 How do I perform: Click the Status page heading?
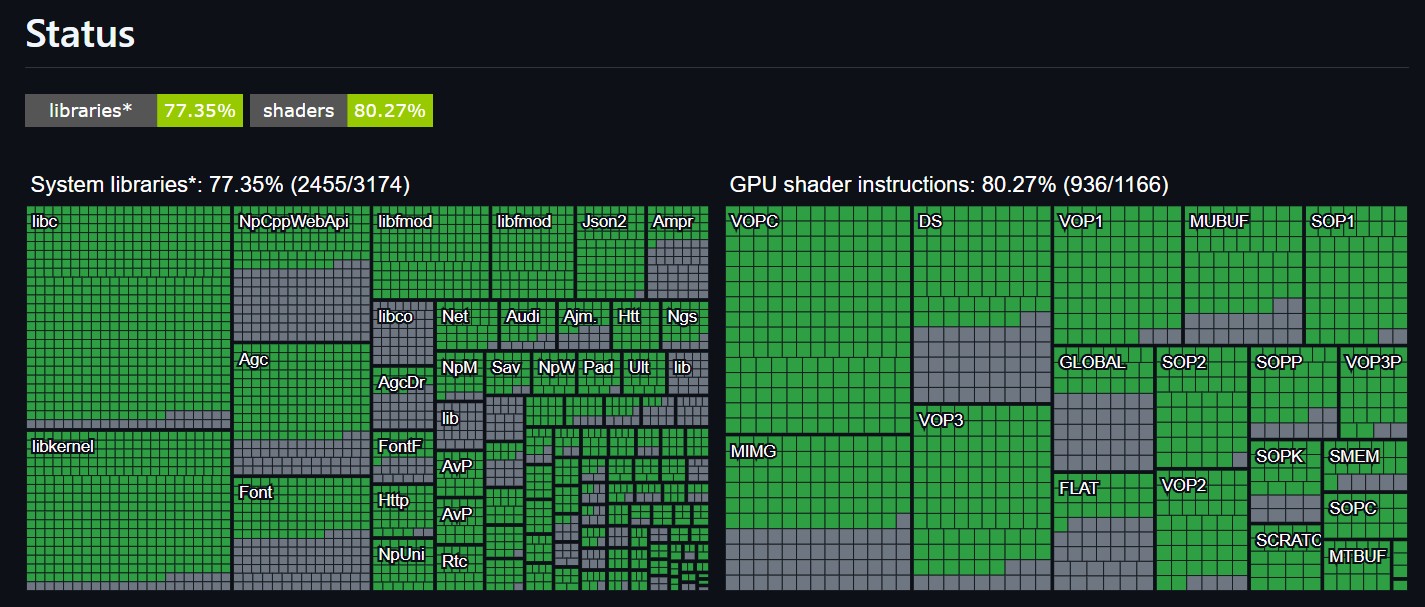coord(80,34)
